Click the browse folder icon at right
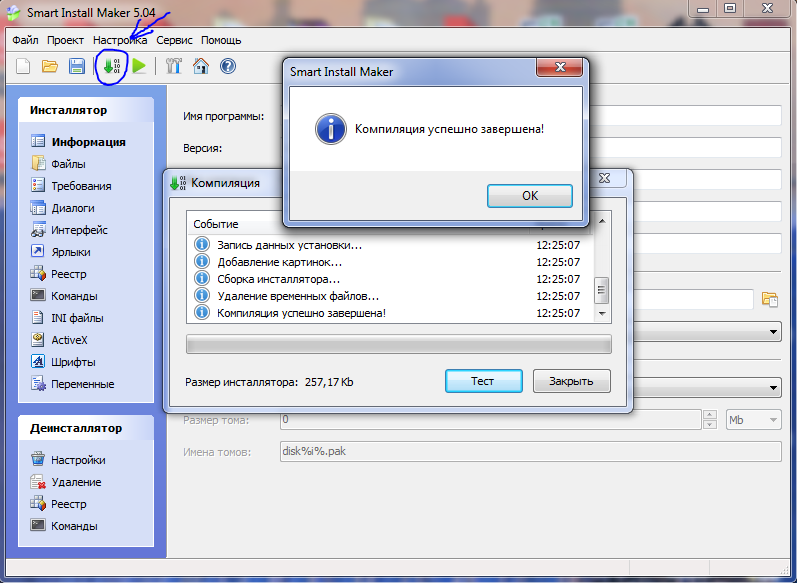This screenshot has width=797, height=583. click(x=769, y=299)
